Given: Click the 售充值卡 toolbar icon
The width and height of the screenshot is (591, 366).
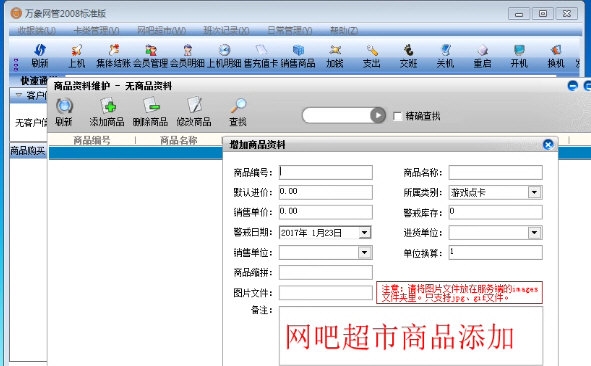Looking at the screenshot, I should (261, 50).
